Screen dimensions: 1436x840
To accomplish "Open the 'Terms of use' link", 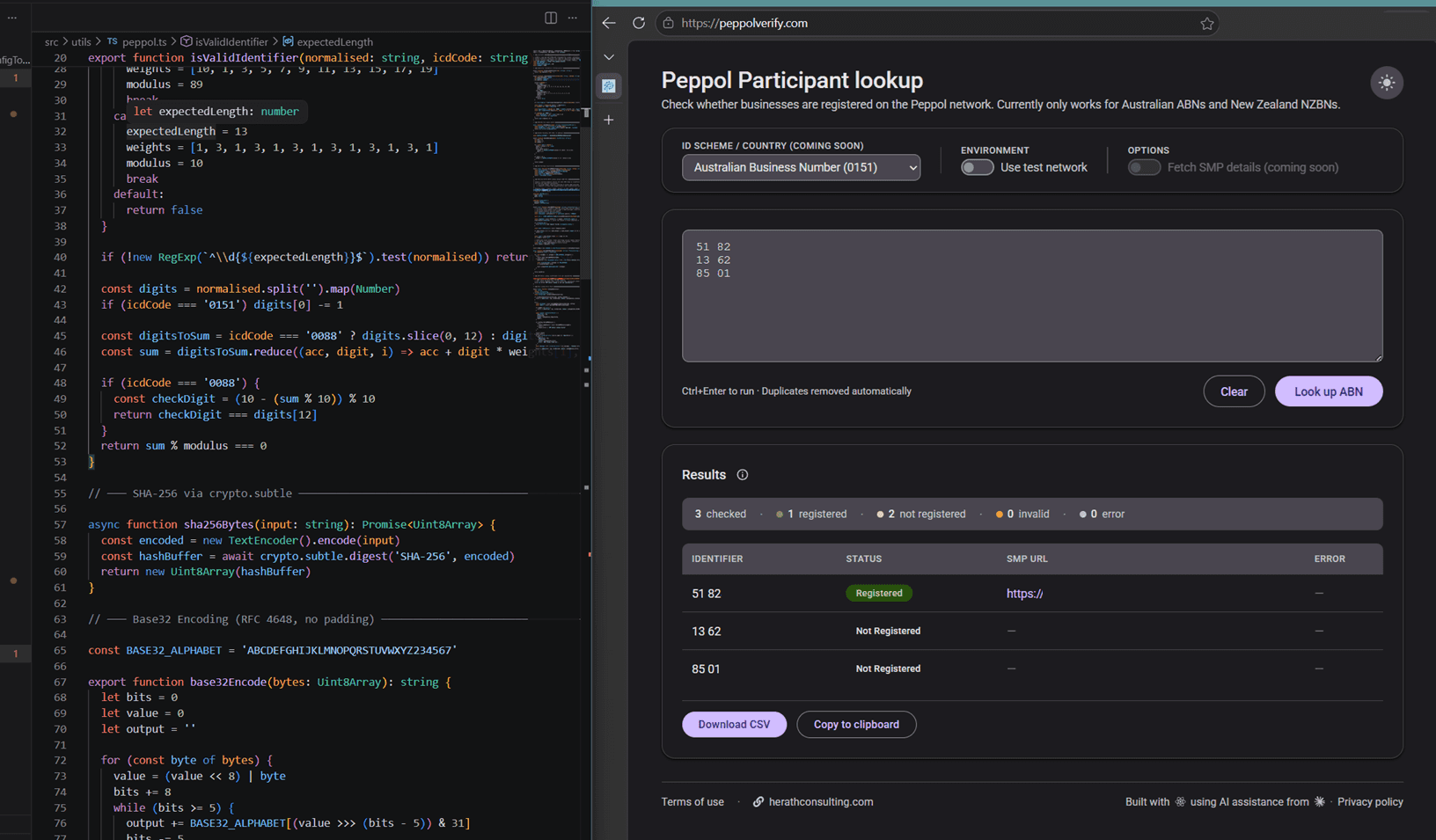I will 692,801.
